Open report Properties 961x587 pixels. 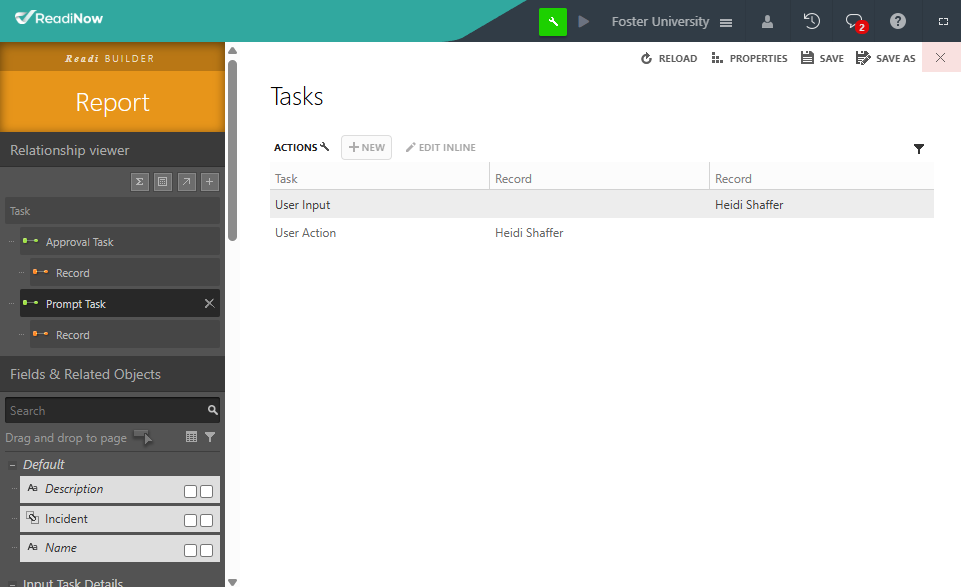(749, 58)
